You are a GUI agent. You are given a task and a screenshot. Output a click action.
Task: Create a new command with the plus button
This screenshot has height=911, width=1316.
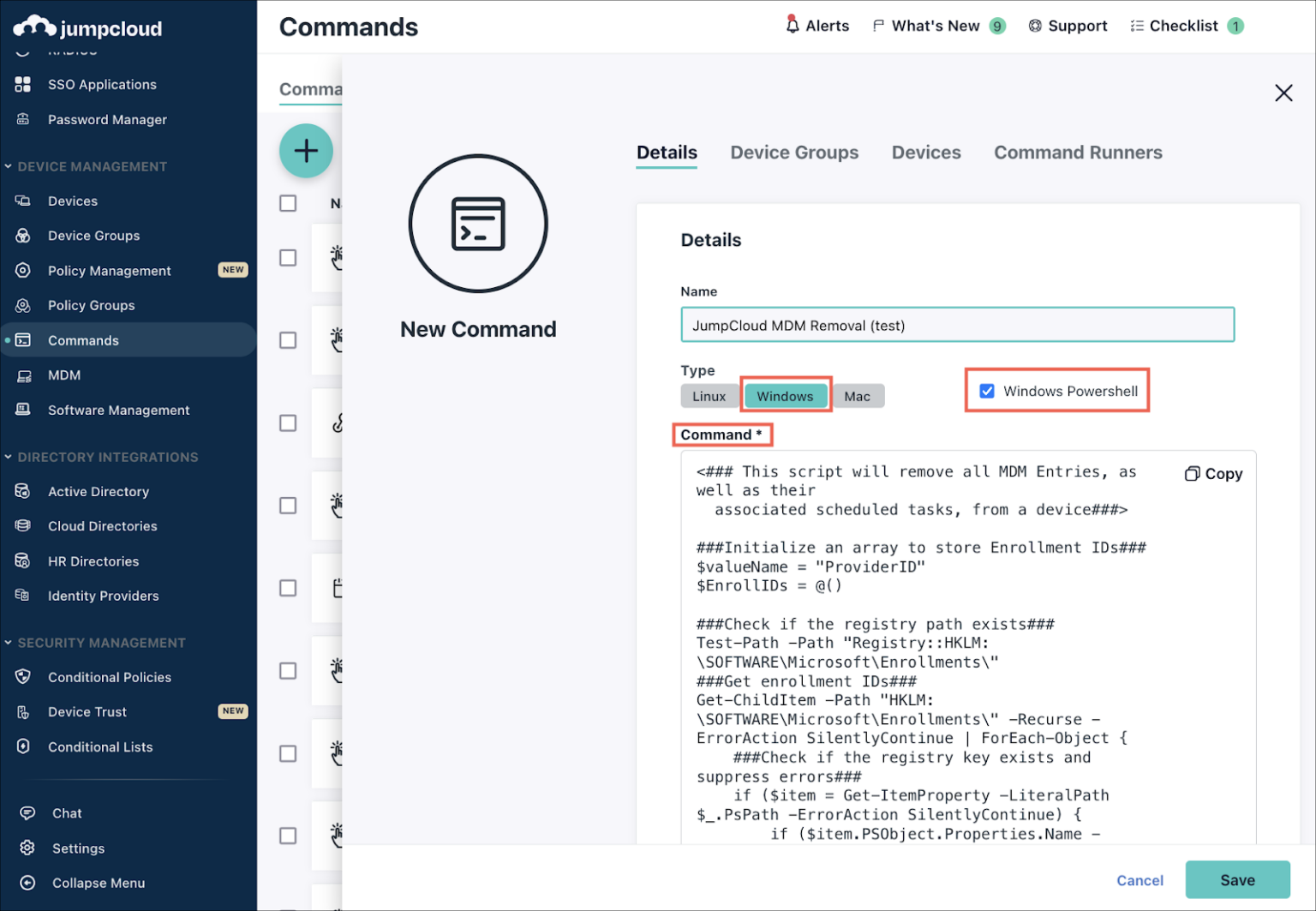point(306,151)
